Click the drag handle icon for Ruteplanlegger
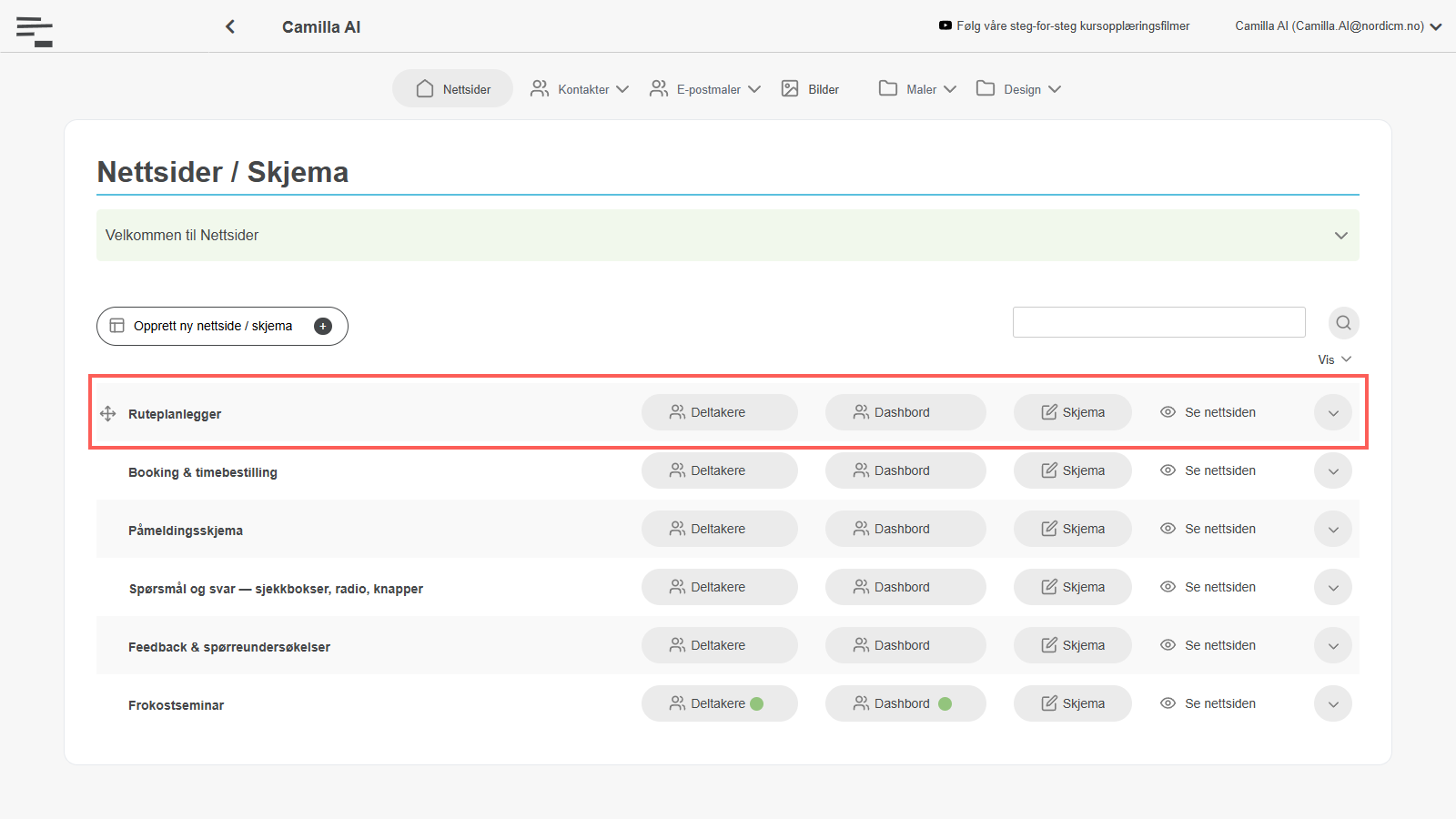 pyautogui.click(x=108, y=414)
